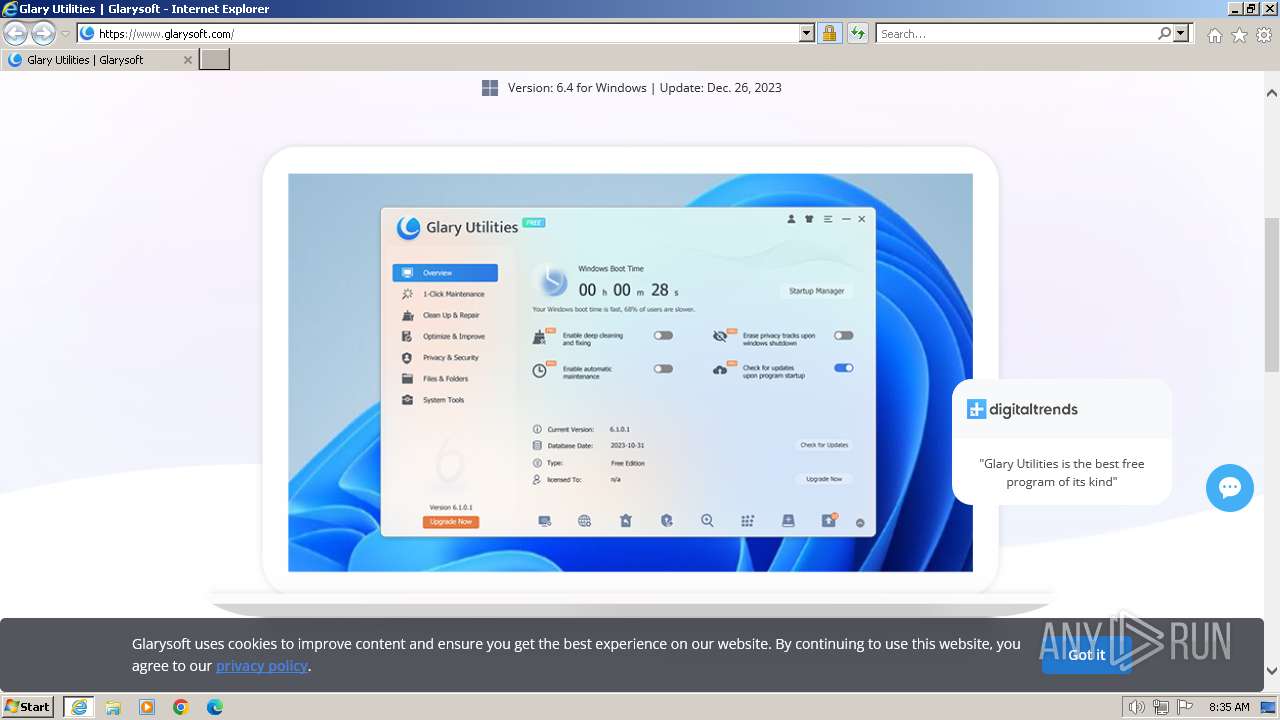
Task: Open IE Tools gear icon
Action: 1264,35
